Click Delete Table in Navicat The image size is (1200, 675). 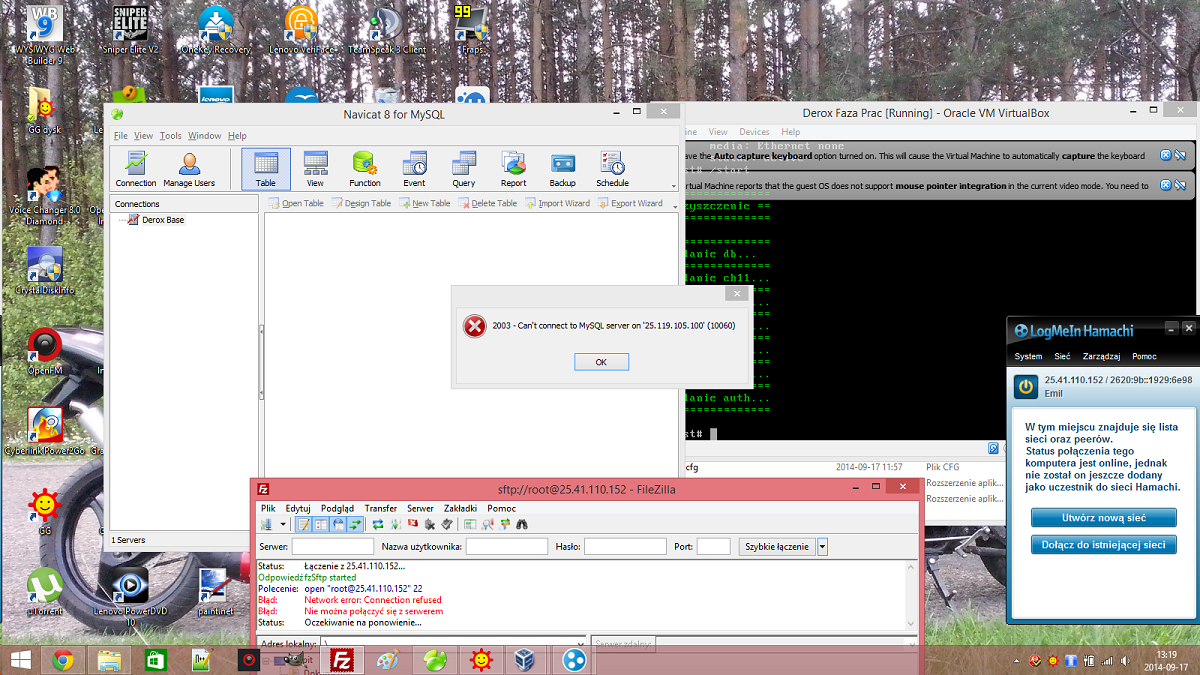488,203
